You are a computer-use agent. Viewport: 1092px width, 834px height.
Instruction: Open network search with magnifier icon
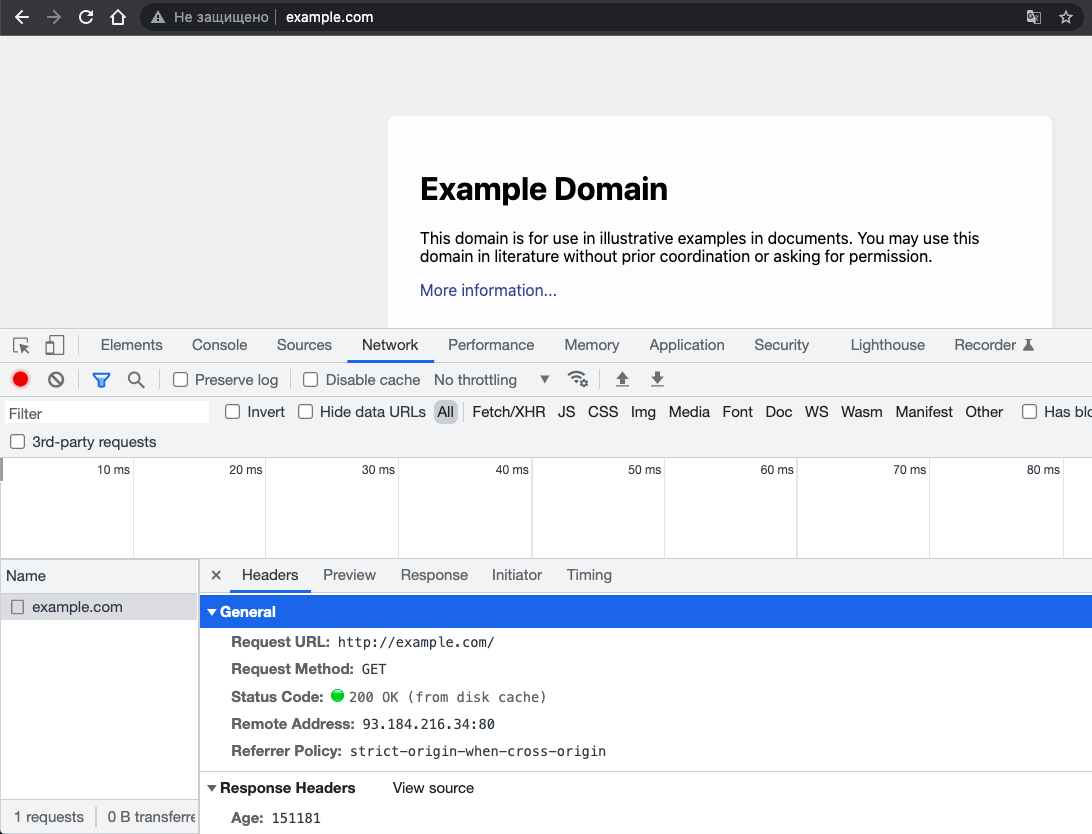136,380
